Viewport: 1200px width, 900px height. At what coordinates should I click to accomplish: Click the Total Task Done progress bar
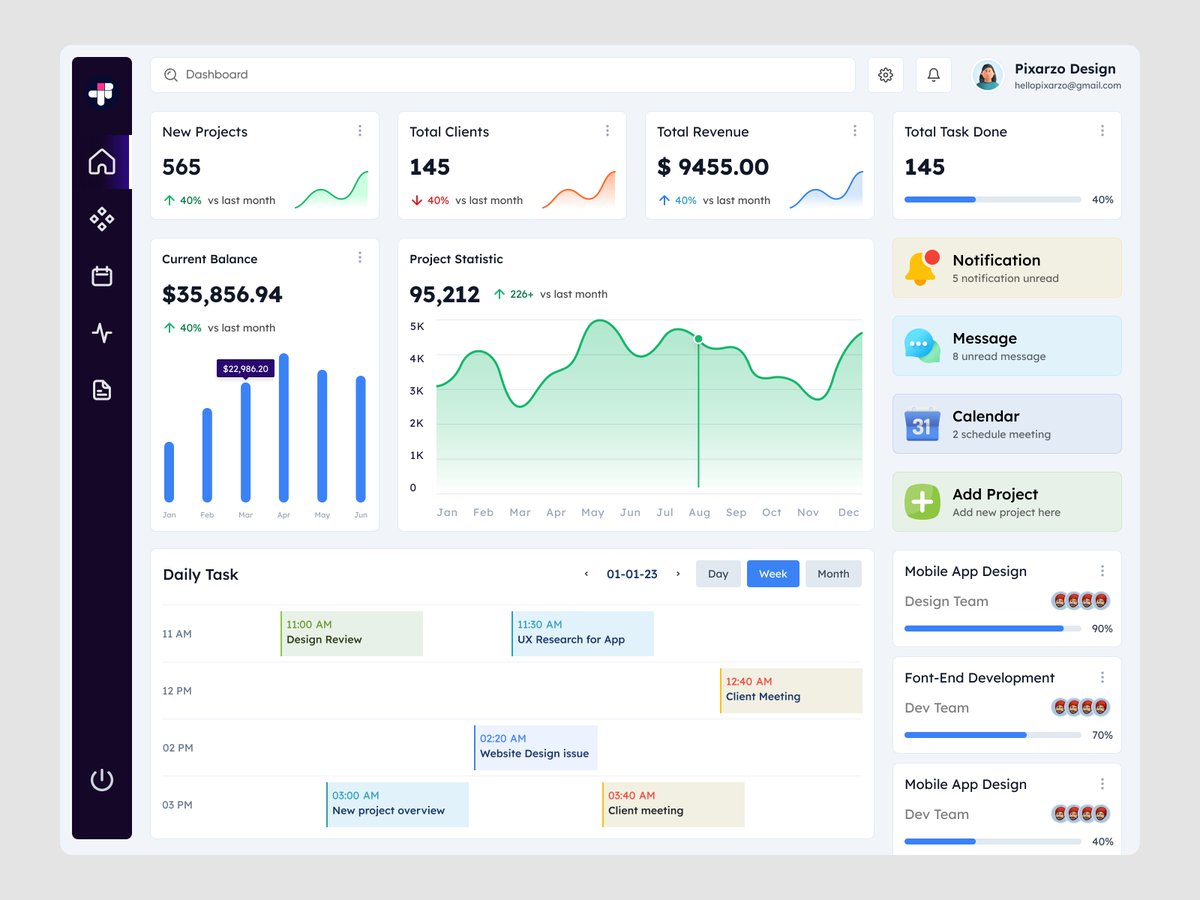(991, 199)
